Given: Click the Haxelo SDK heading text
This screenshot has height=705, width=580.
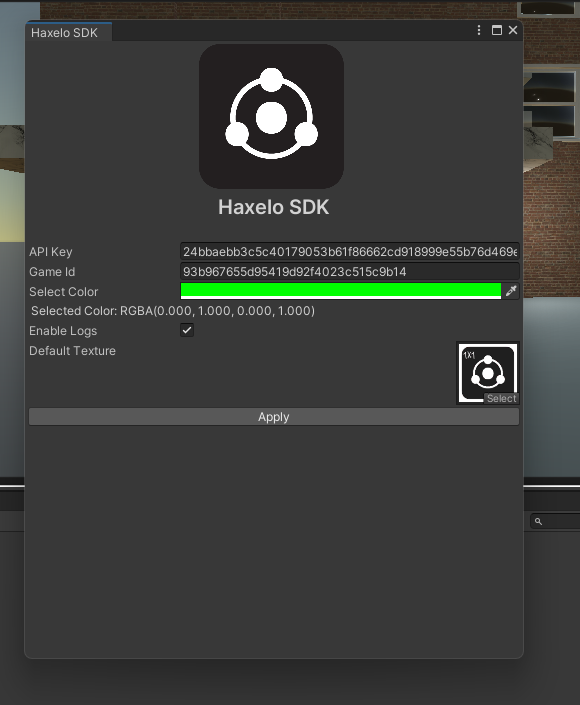Looking at the screenshot, I should click(x=273, y=207).
